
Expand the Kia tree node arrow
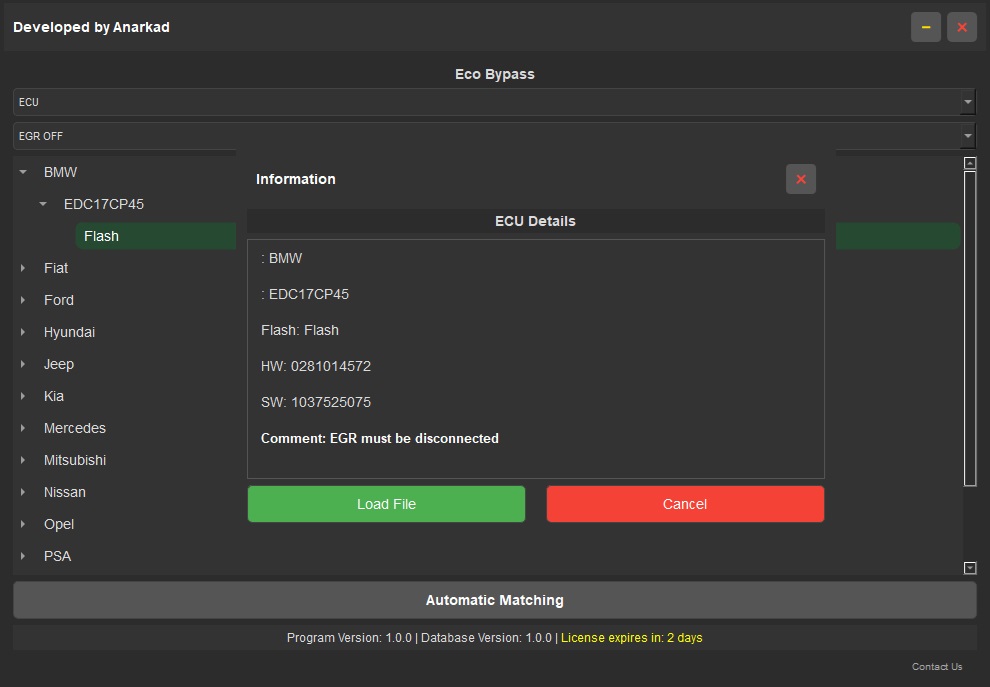(23, 396)
